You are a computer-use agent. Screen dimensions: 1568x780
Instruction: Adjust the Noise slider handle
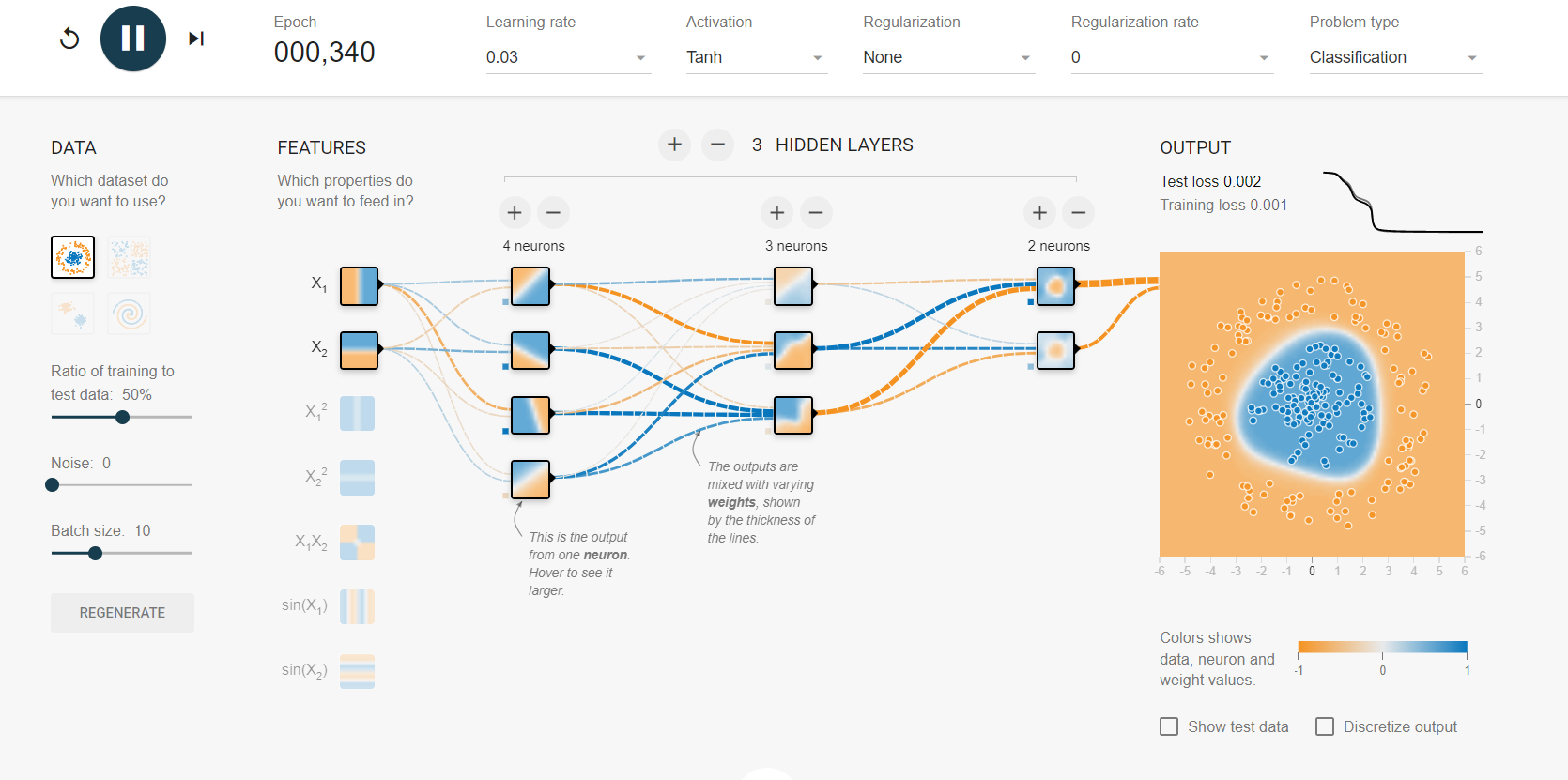tap(53, 485)
